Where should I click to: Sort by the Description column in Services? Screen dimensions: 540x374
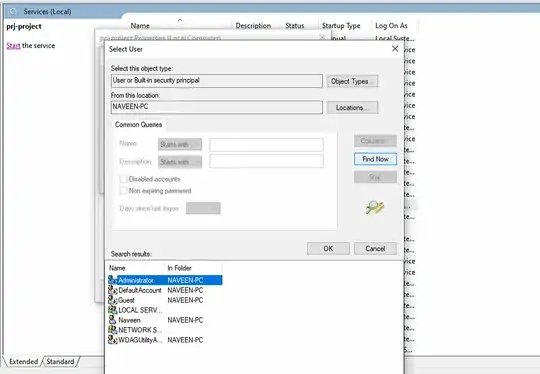point(253,25)
